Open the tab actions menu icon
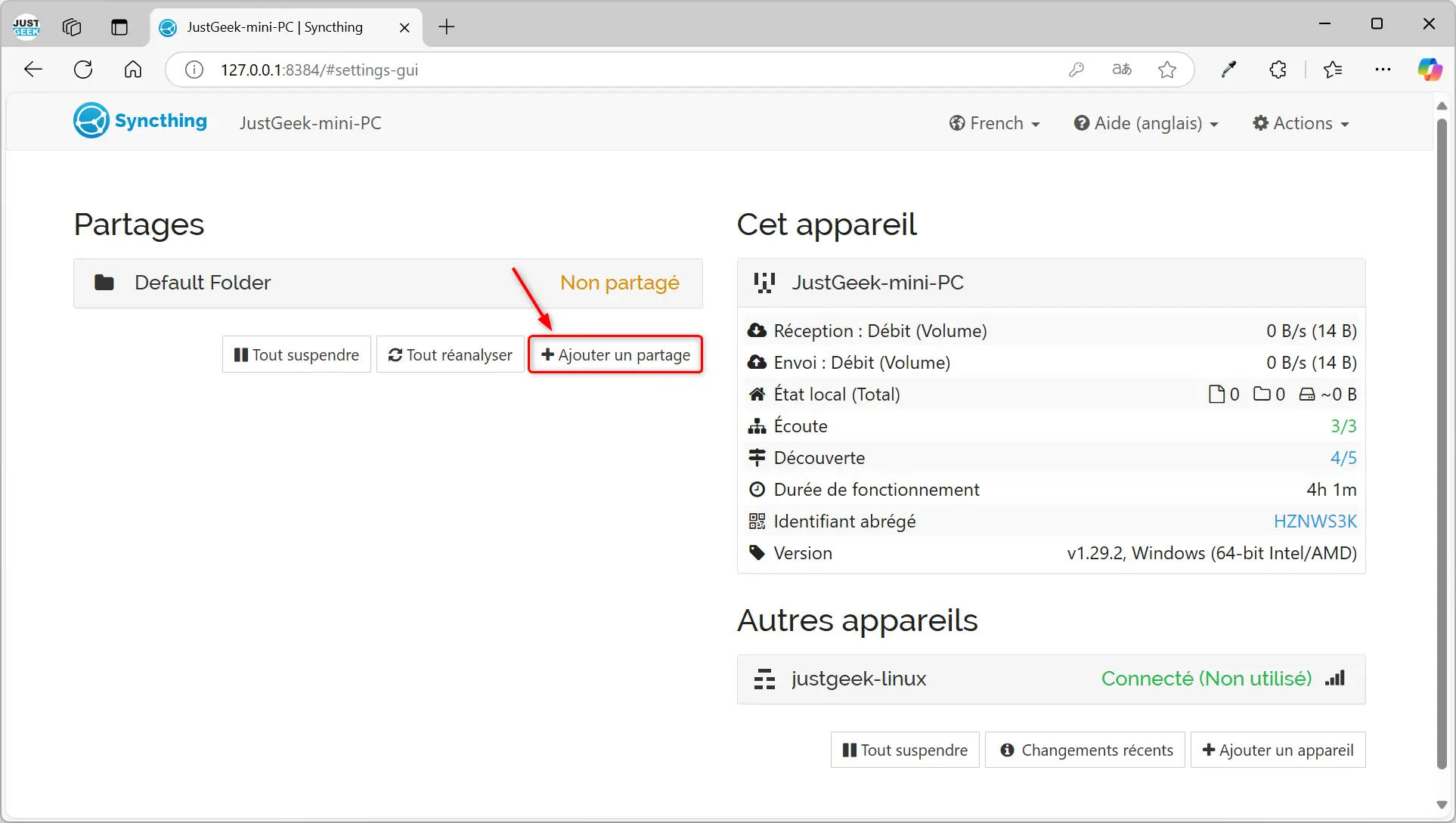Image resolution: width=1456 pixels, height=823 pixels. click(119, 27)
